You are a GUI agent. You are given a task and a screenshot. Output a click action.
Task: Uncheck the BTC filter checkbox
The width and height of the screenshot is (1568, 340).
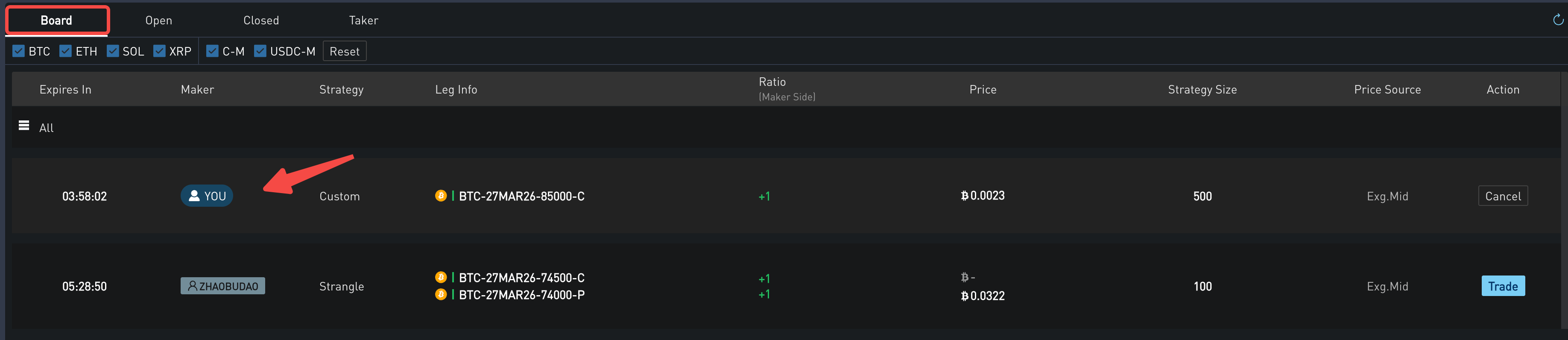click(x=19, y=51)
